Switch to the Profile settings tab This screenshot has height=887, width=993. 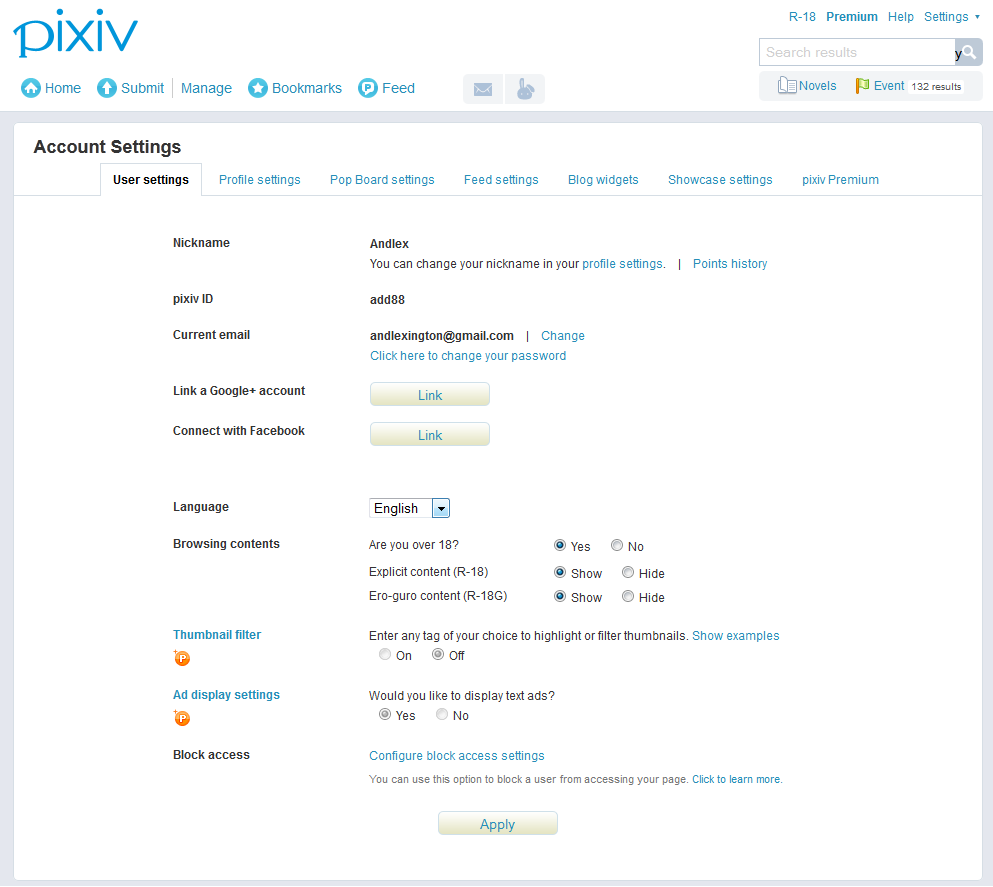259,180
